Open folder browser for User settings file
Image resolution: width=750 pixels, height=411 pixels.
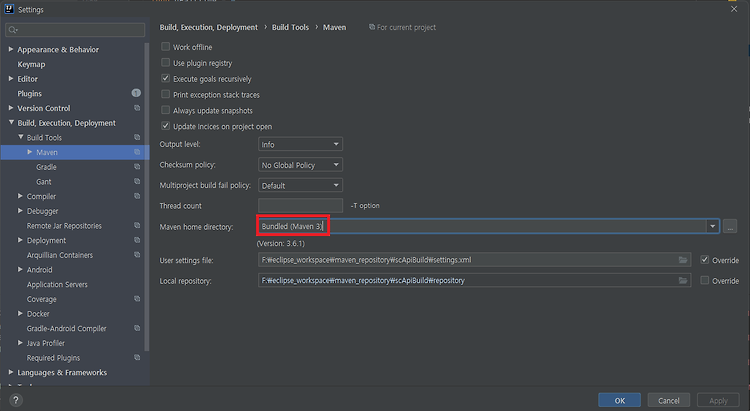tap(683, 260)
